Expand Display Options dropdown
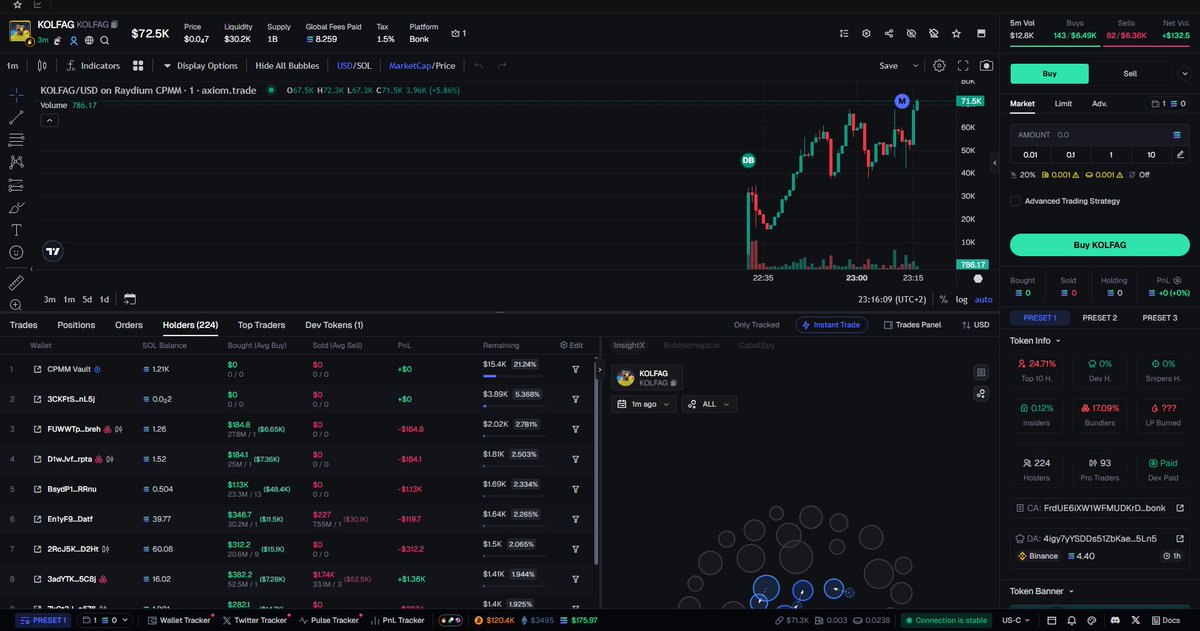 (200, 66)
